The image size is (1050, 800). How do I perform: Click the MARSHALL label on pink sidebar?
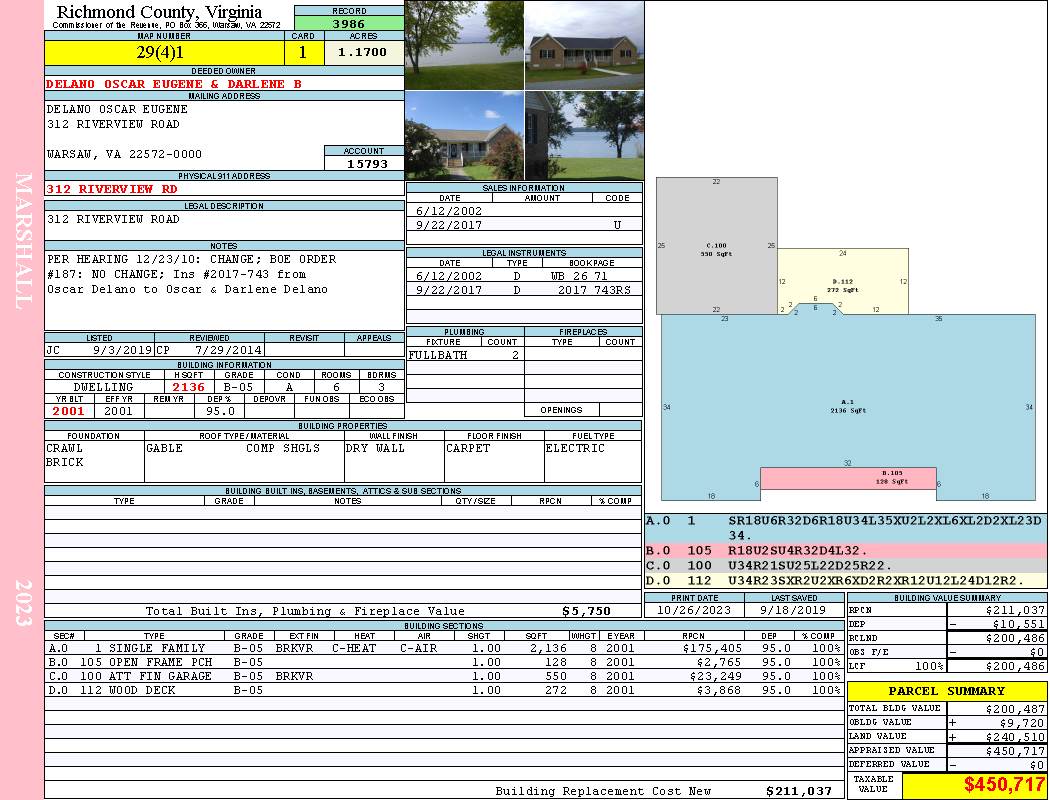pyautogui.click(x=24, y=226)
